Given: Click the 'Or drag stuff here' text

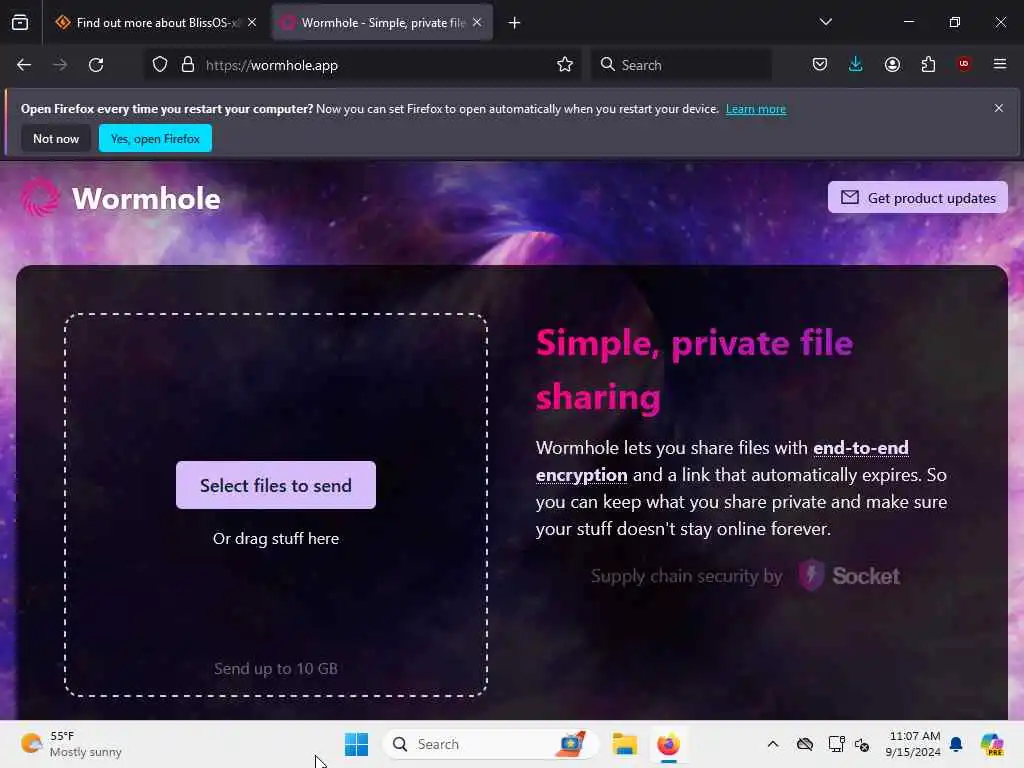Looking at the screenshot, I should [x=276, y=539].
